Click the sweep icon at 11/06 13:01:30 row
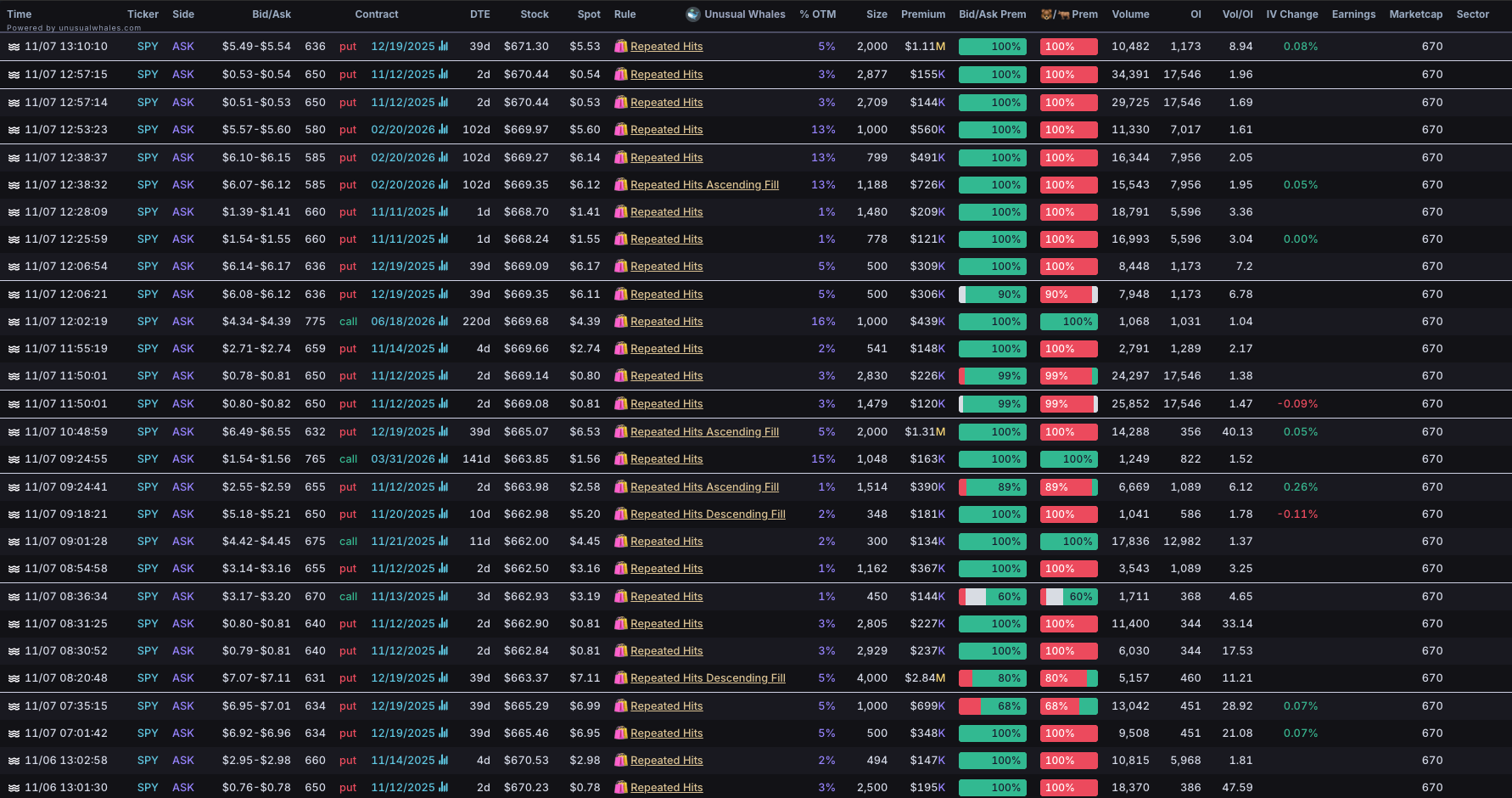The image size is (1512, 798). (14, 788)
